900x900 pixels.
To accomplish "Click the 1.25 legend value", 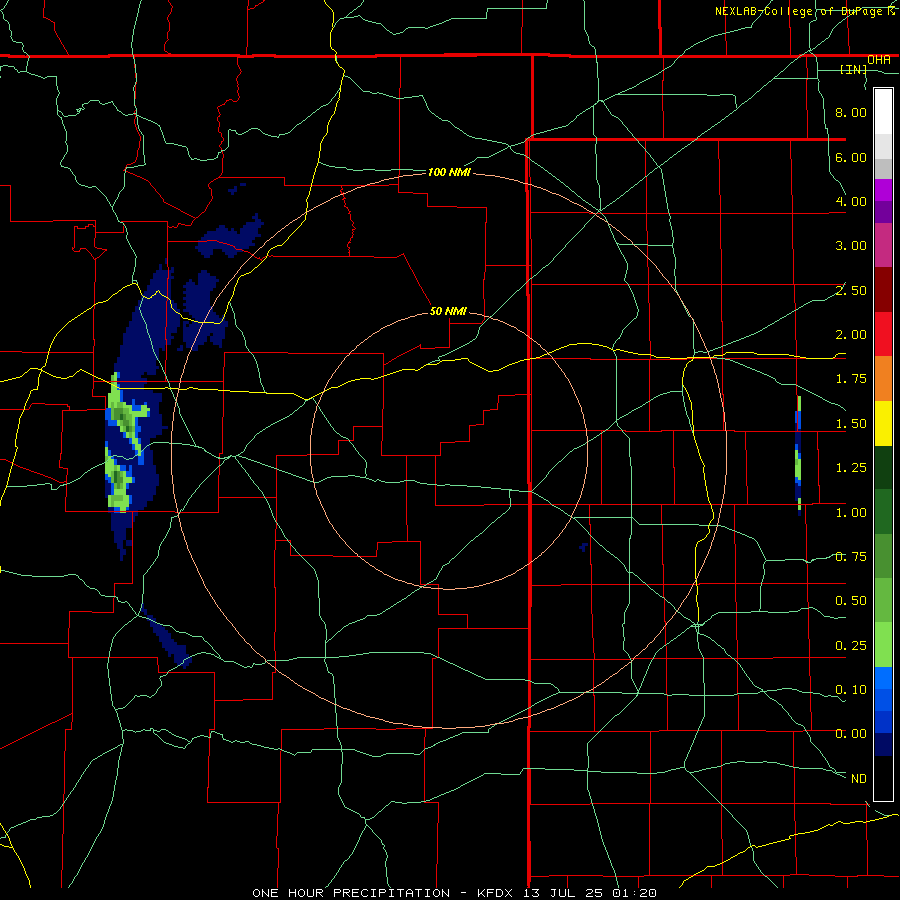I will click(x=851, y=468).
